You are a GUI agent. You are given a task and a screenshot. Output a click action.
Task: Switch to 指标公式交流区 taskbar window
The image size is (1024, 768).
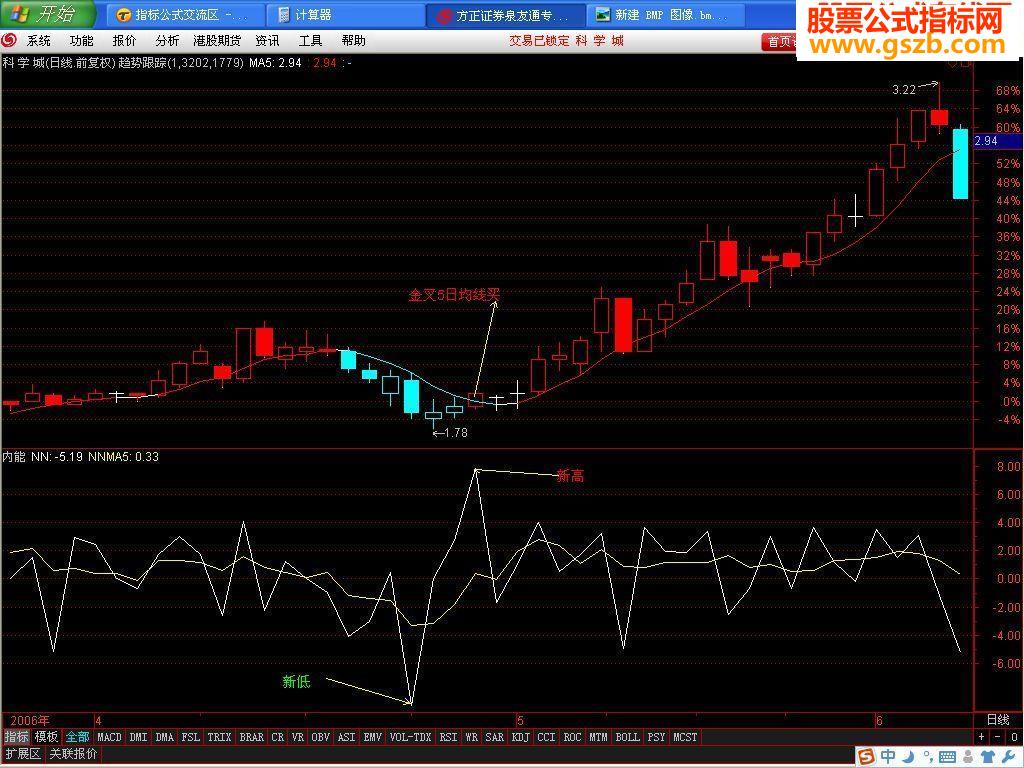coord(185,15)
